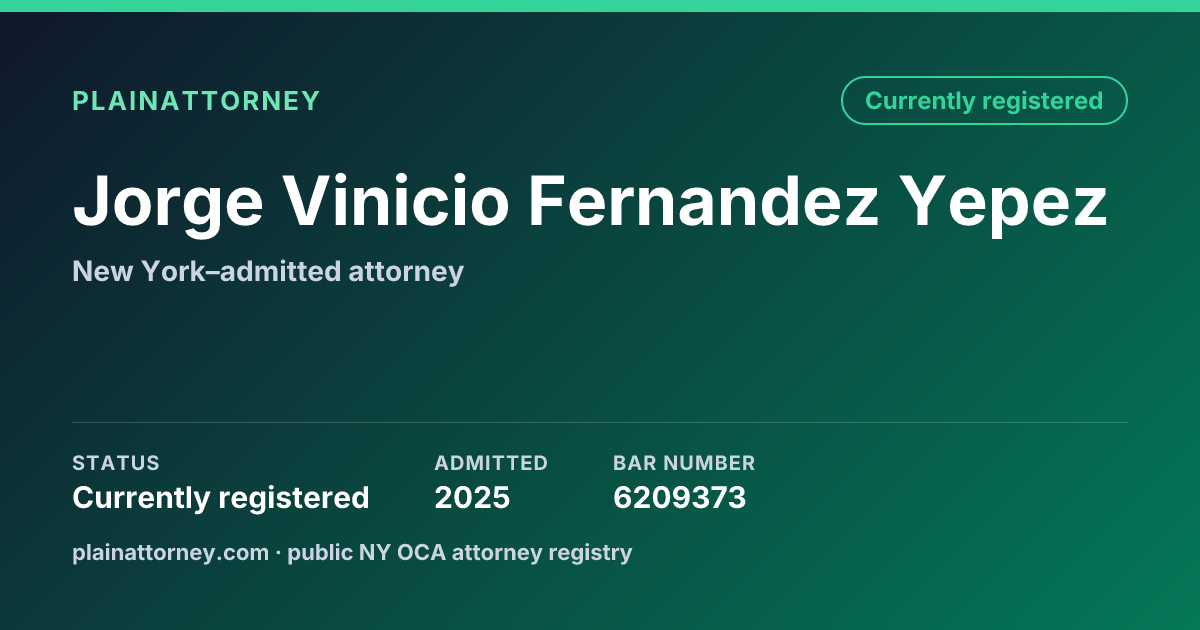Select the ADMITTED field label
Screen dimensions: 1200x630
pos(491,463)
